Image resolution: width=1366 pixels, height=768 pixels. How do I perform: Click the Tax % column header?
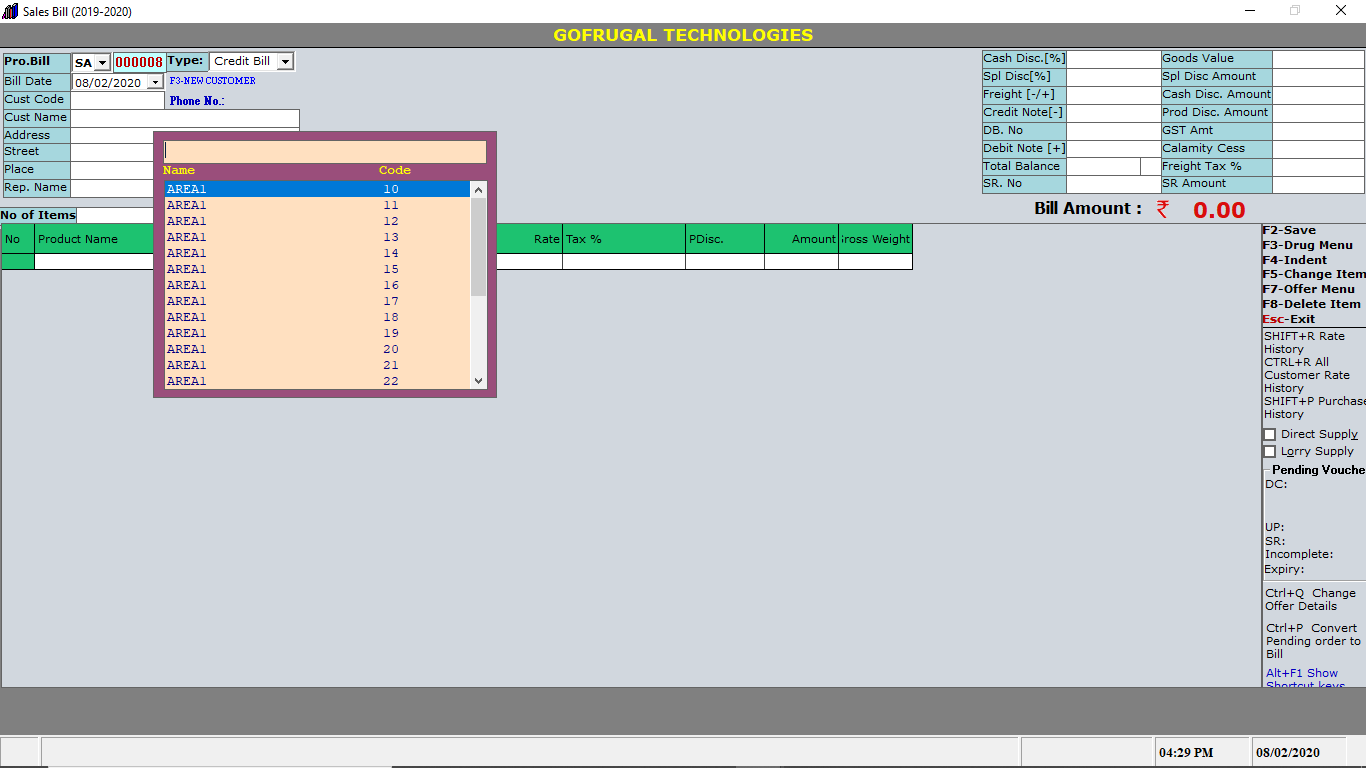pos(624,239)
